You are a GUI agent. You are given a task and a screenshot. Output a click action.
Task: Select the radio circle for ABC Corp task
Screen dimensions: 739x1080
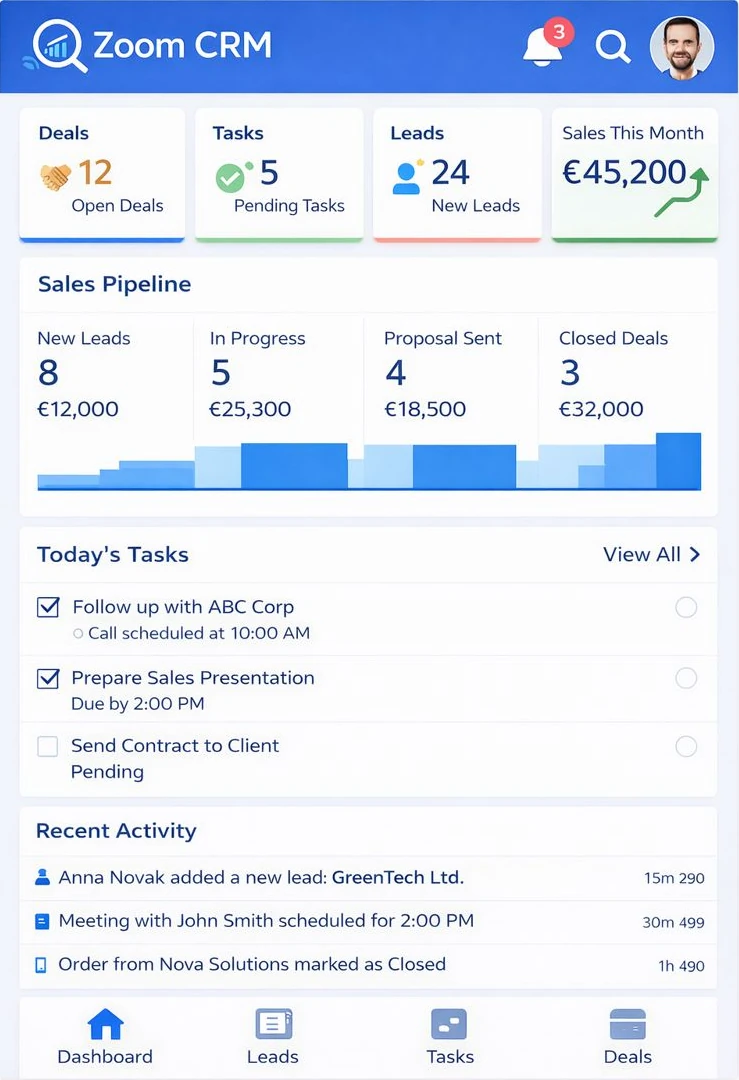pos(686,607)
